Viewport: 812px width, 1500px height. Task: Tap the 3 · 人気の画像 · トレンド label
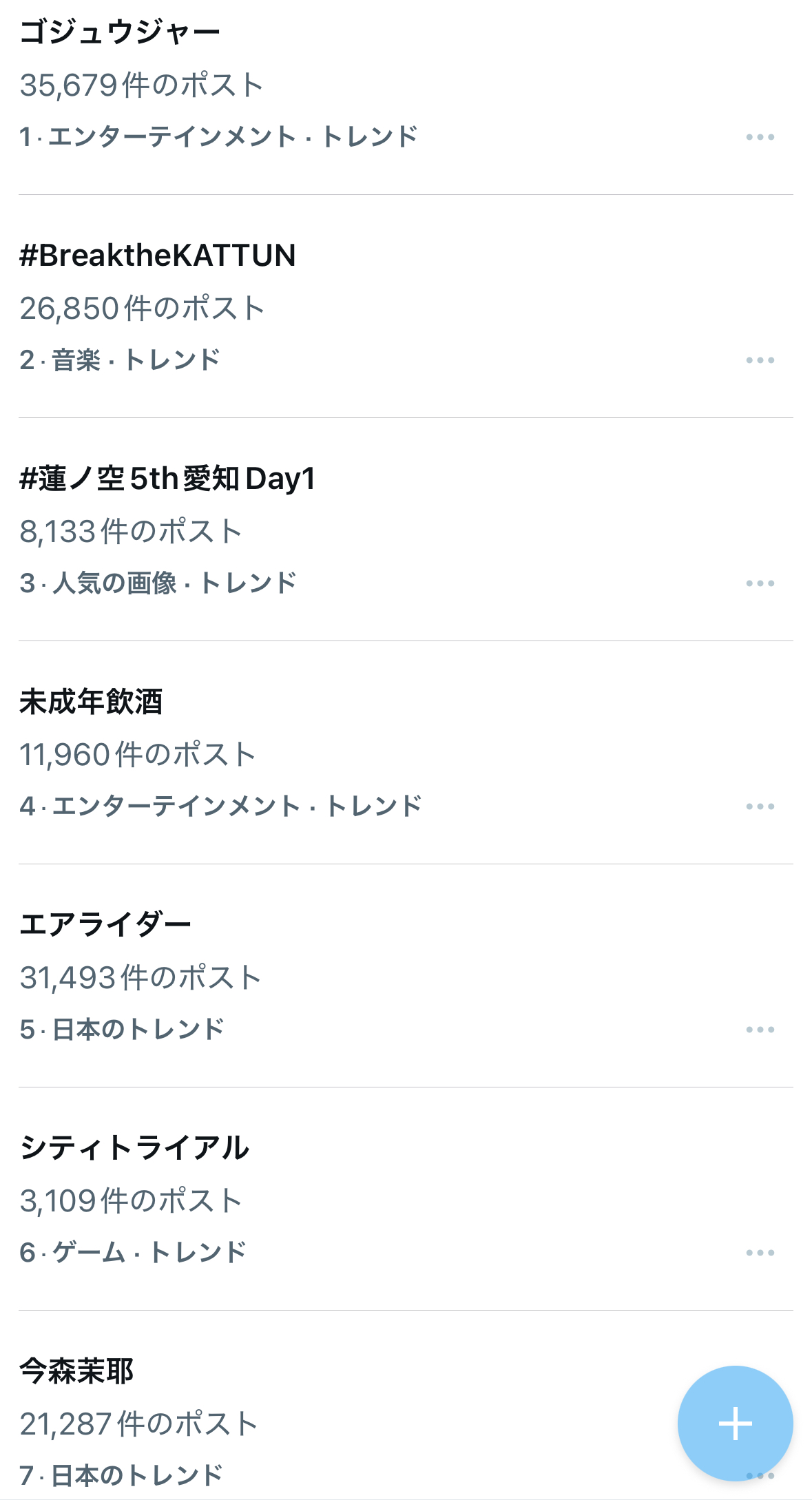pos(158,583)
